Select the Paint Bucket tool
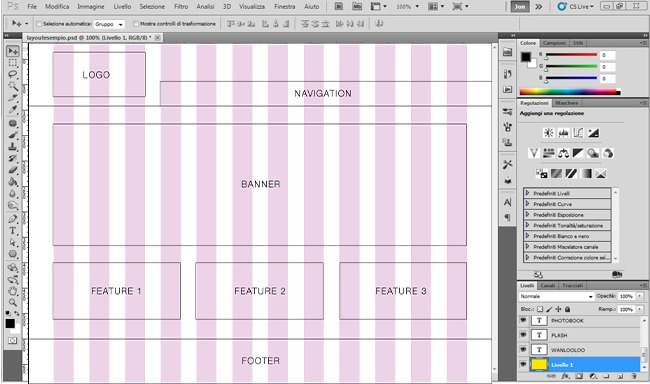 13,182
